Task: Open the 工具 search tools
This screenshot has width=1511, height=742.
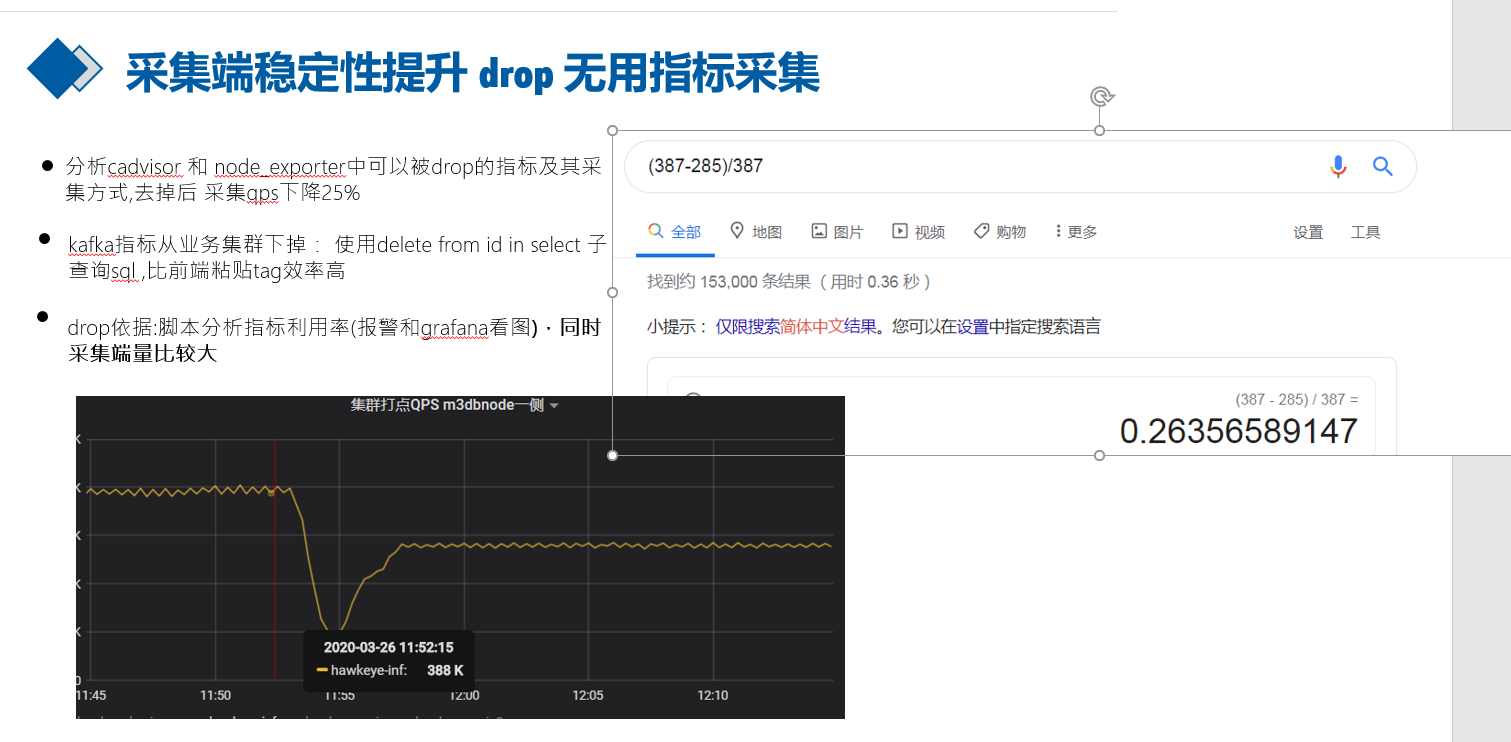Action: 1365,232
